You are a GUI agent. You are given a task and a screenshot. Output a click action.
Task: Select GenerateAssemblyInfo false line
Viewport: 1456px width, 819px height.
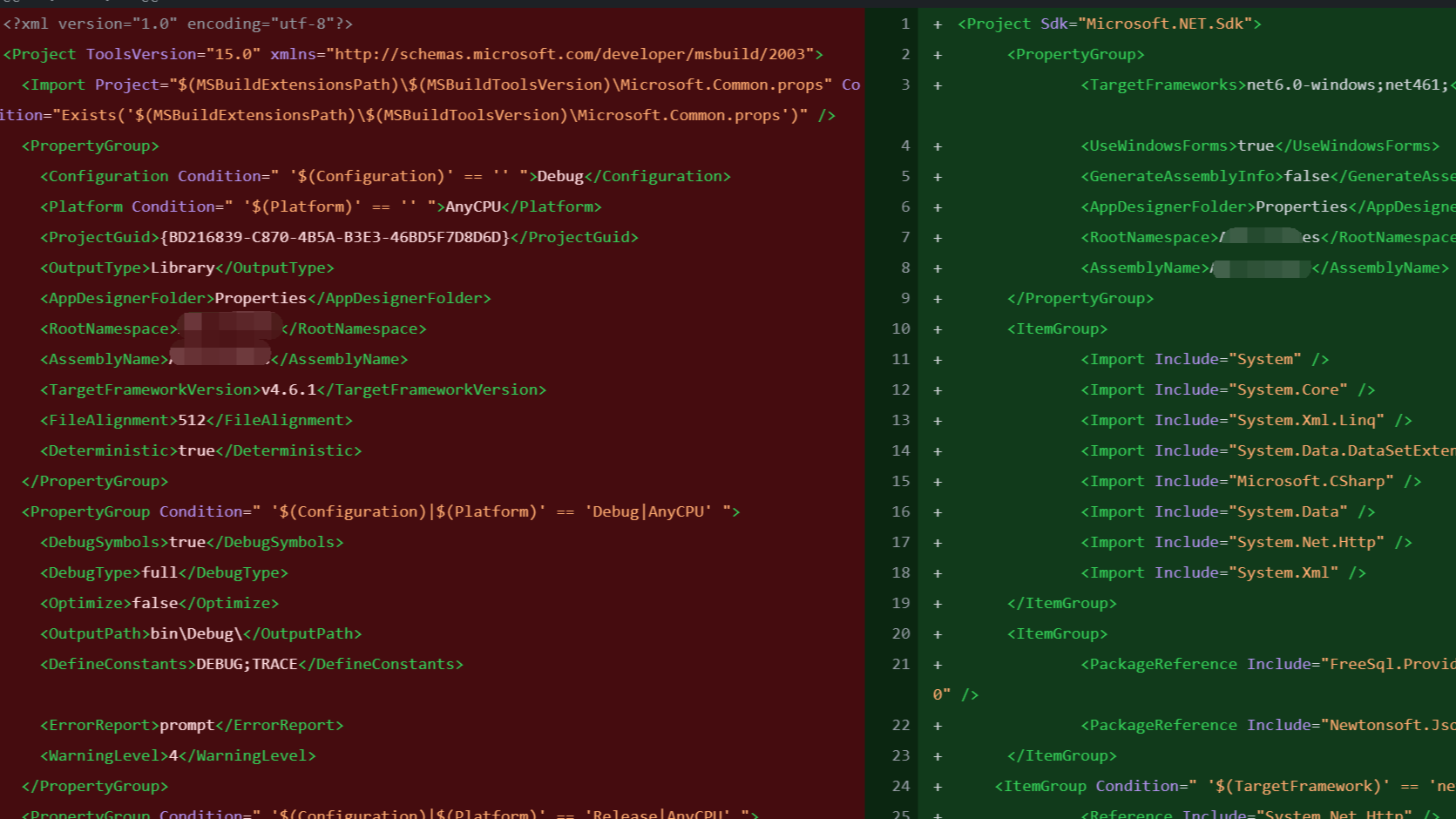tap(1268, 176)
